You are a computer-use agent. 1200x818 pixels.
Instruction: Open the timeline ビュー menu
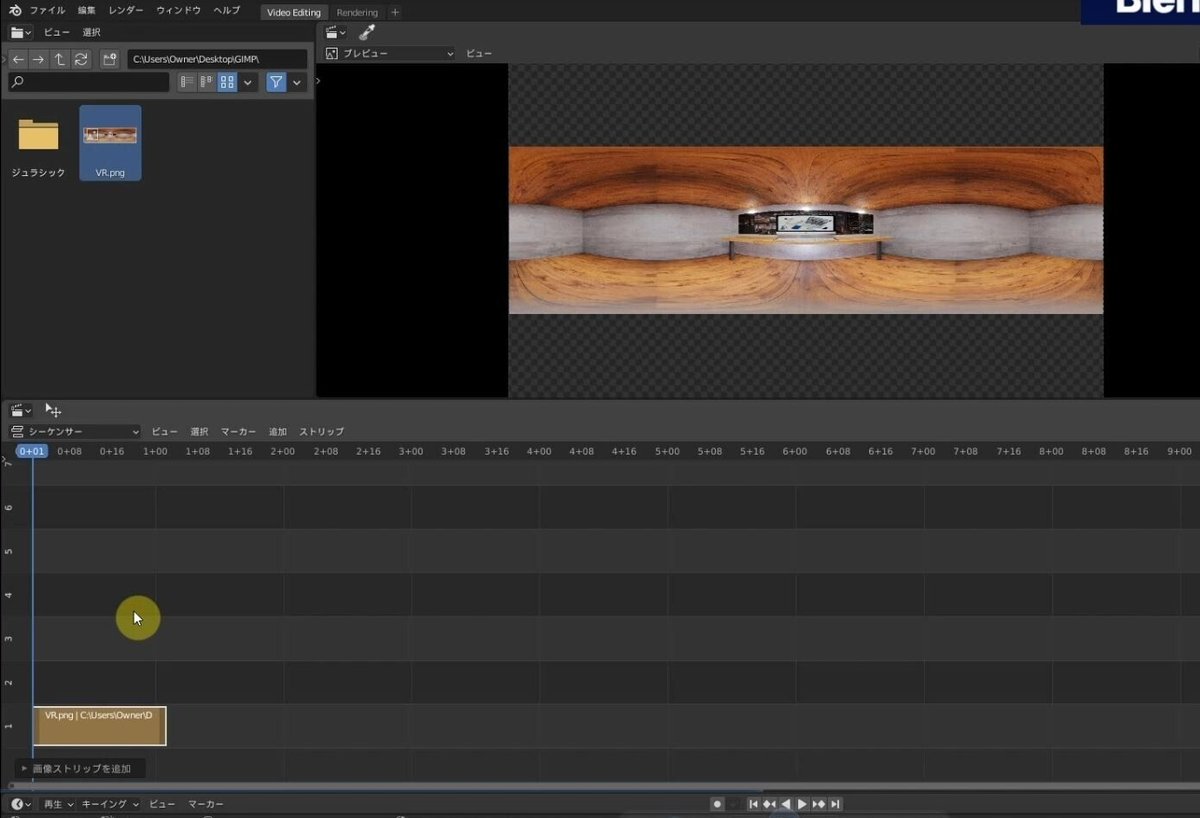click(x=162, y=804)
